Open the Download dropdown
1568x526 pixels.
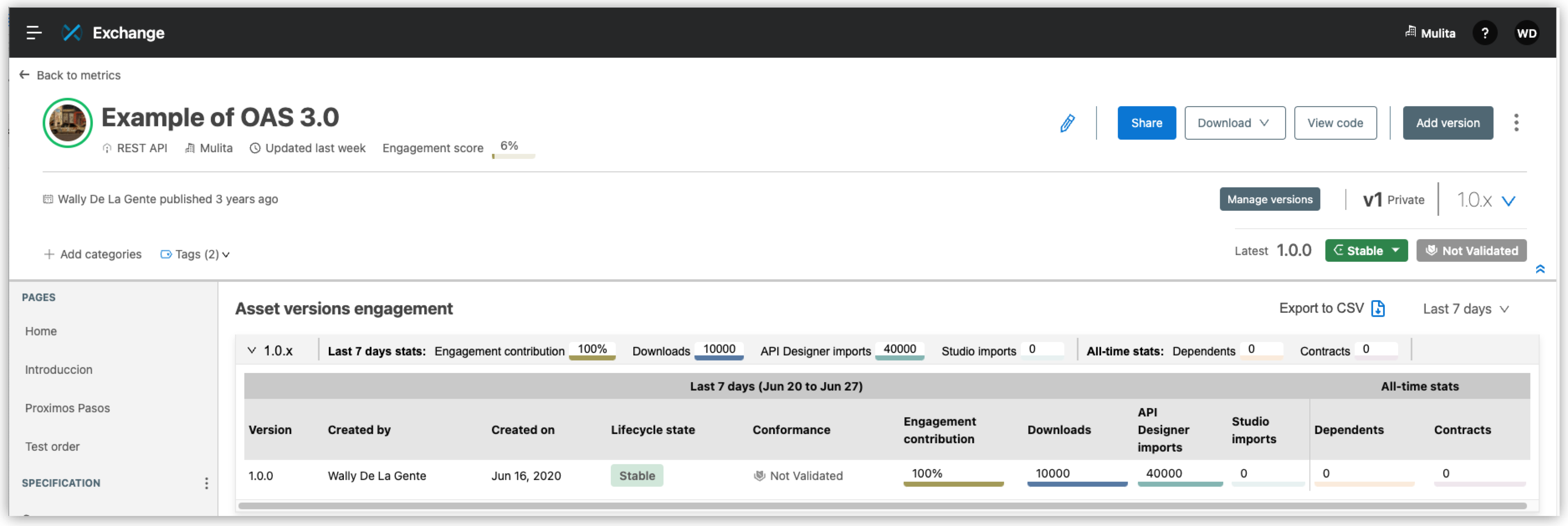point(1235,122)
